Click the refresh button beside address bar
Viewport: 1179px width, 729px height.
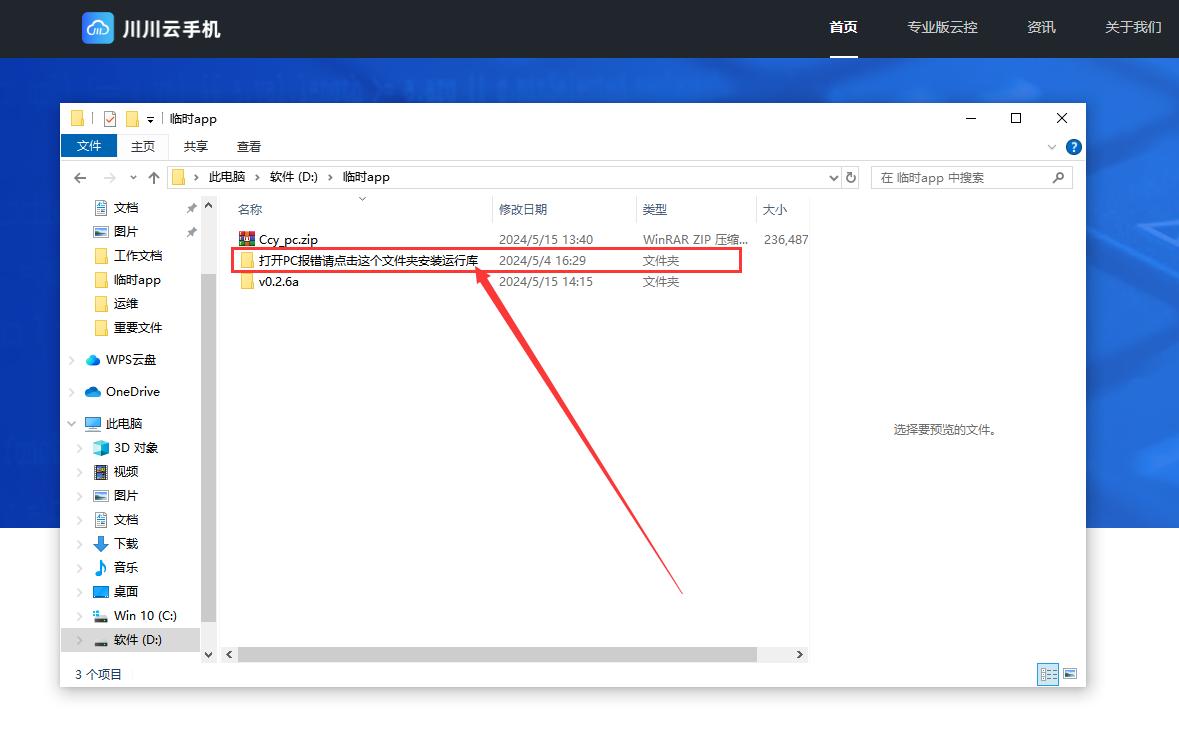point(851,177)
